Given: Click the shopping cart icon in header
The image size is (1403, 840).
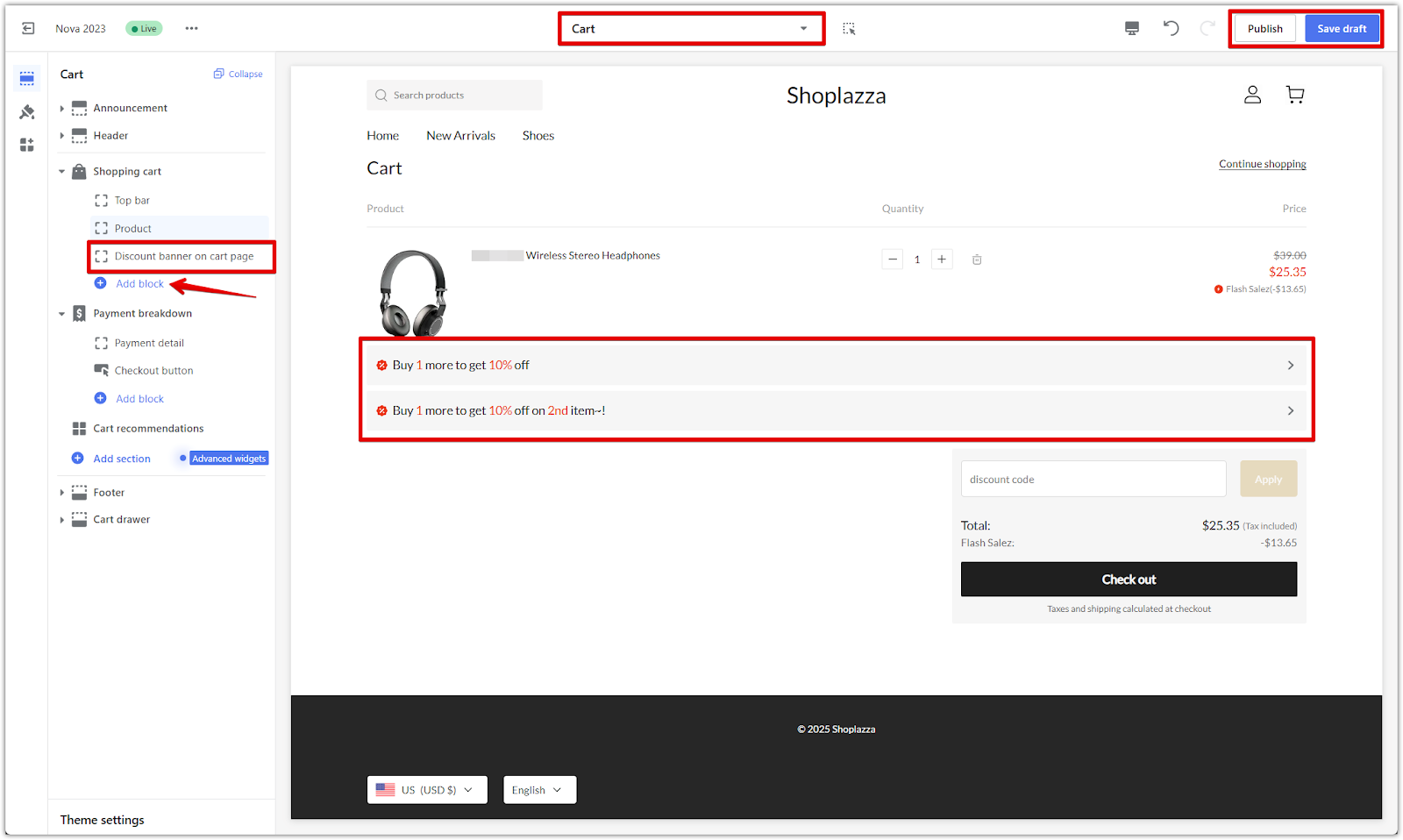Looking at the screenshot, I should 1295,95.
